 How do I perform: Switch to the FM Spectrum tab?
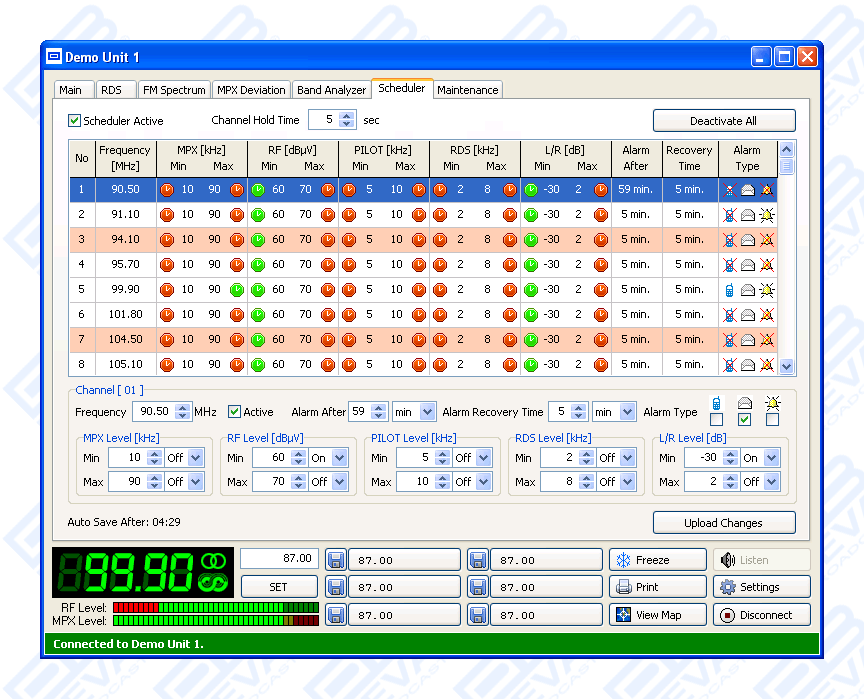pos(174,90)
